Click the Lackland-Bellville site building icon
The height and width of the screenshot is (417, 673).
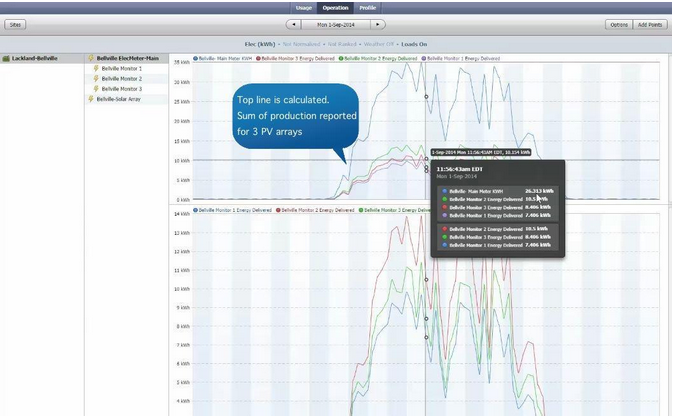(x=6, y=58)
